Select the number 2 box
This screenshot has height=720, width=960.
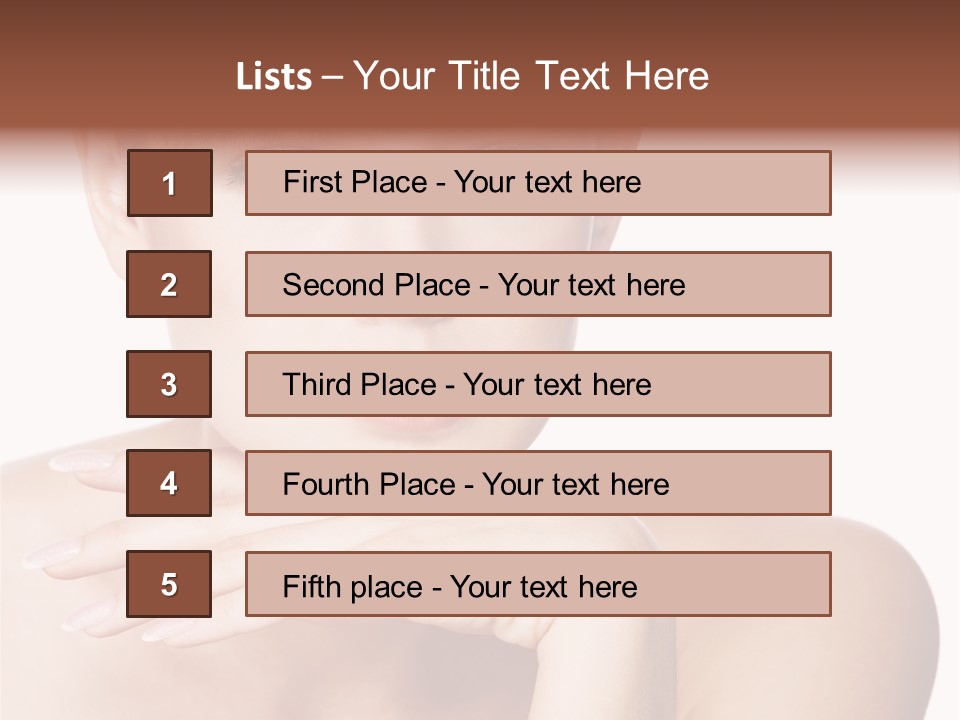coord(169,284)
